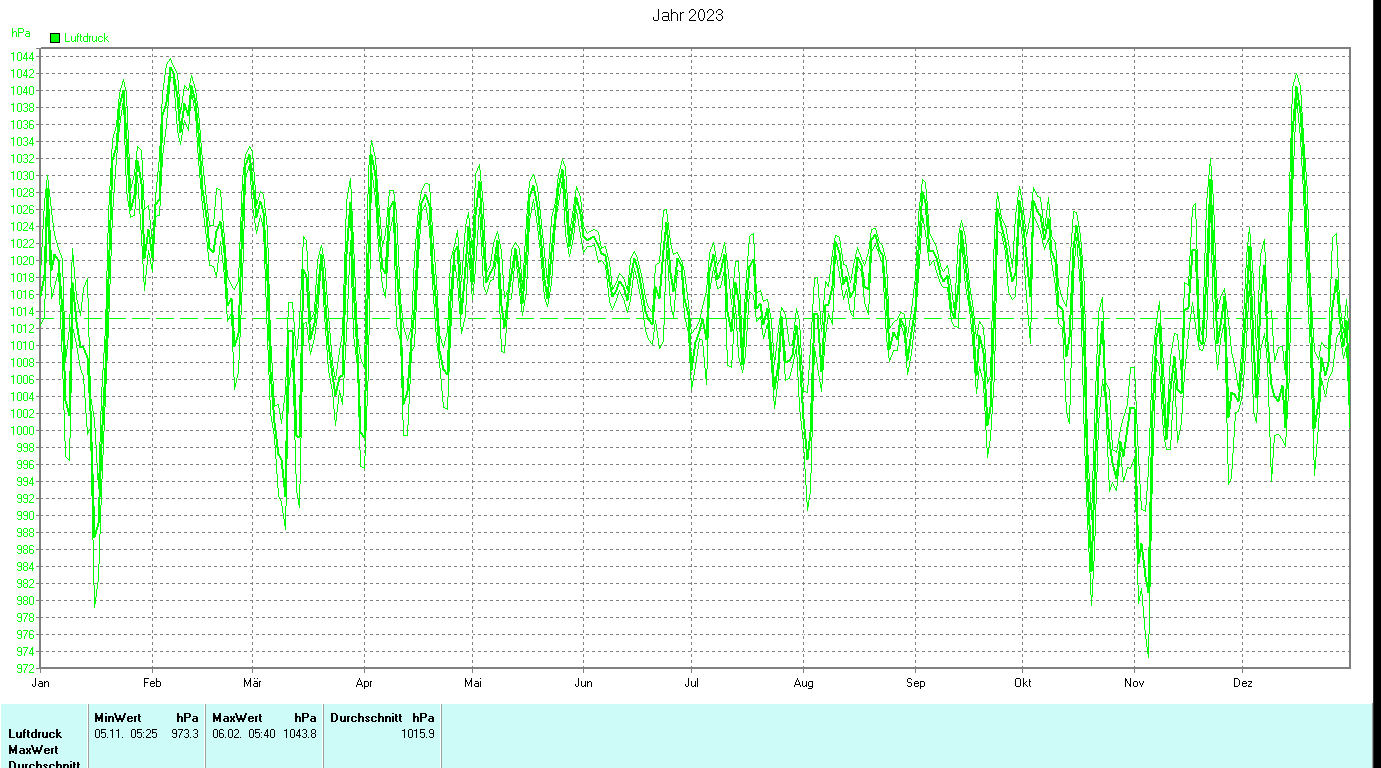Select the 984 tick label
Screen dimensions: 1381x768
click(x=27, y=566)
